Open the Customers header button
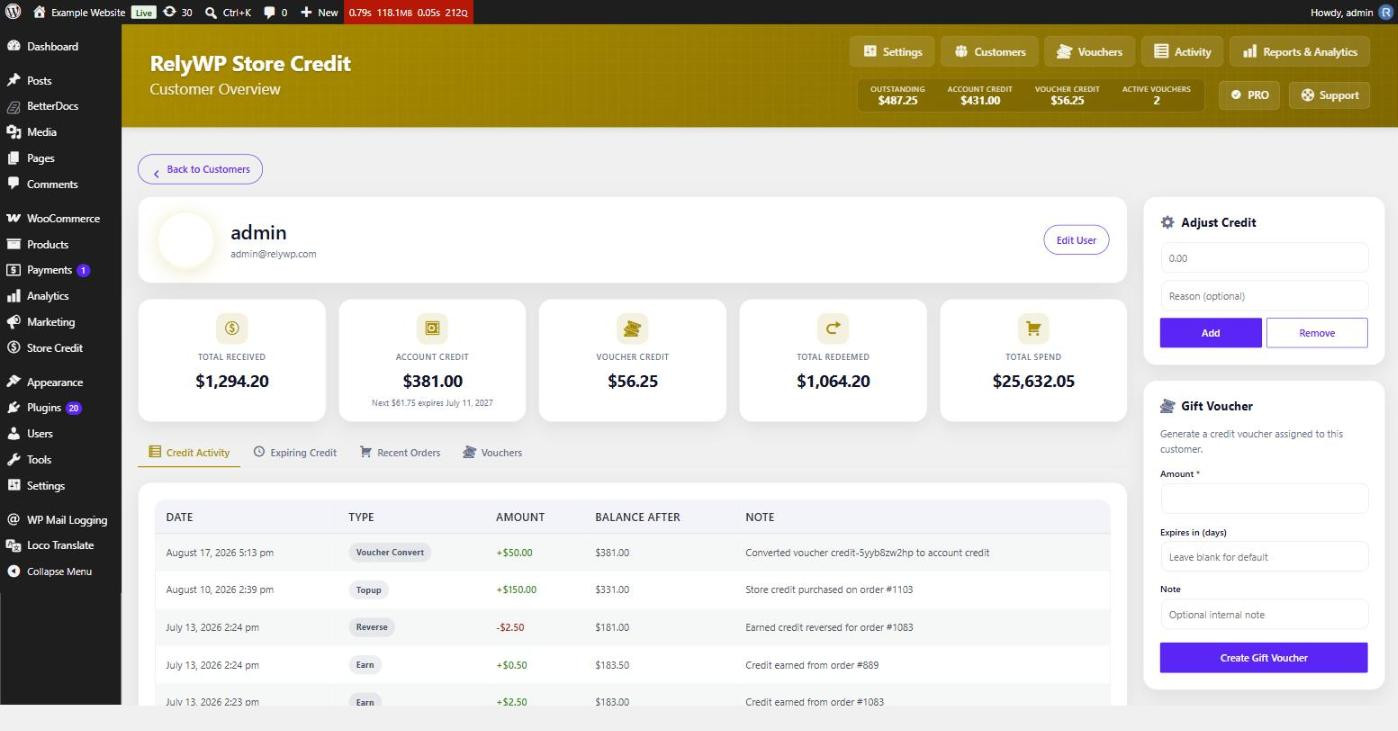 click(990, 52)
